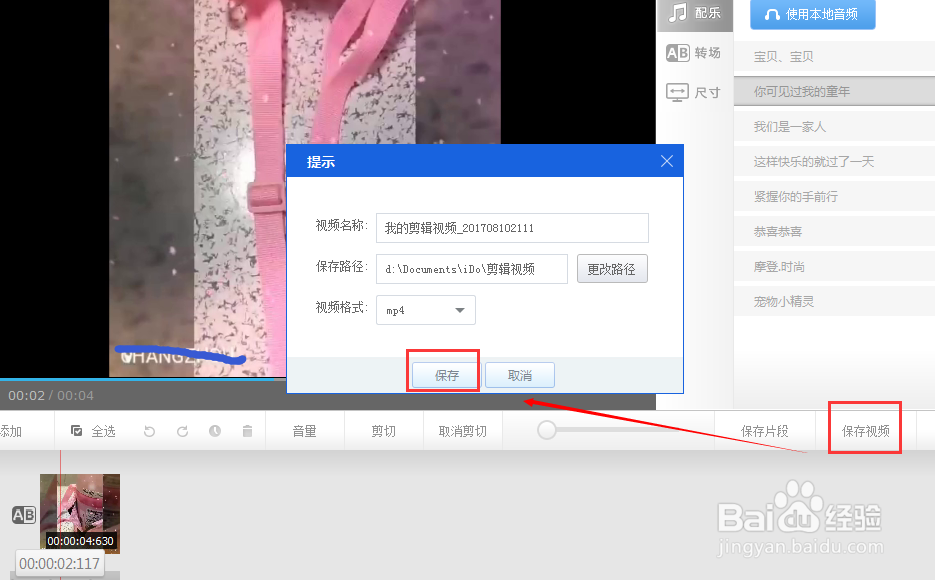The image size is (935, 580).
Task: Open the mp4 video format dropdown
Action: [x=425, y=311]
